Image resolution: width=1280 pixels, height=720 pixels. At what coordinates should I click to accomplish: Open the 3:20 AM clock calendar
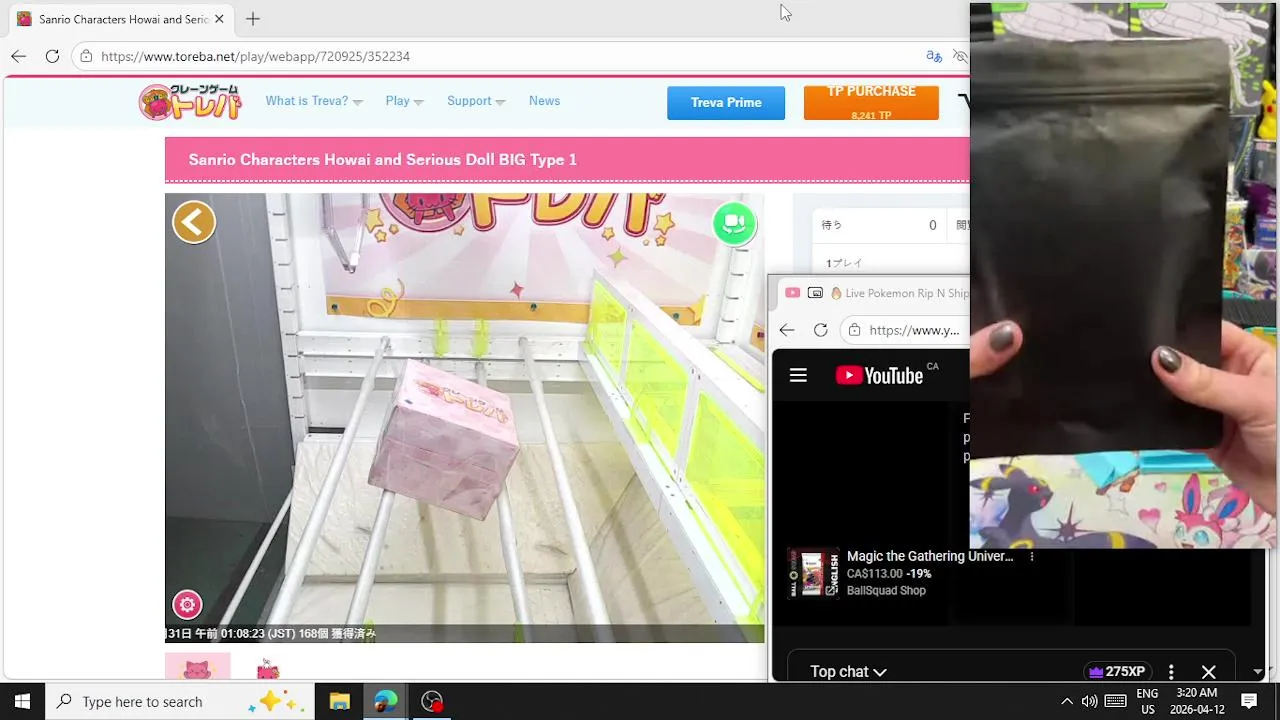(1196, 701)
